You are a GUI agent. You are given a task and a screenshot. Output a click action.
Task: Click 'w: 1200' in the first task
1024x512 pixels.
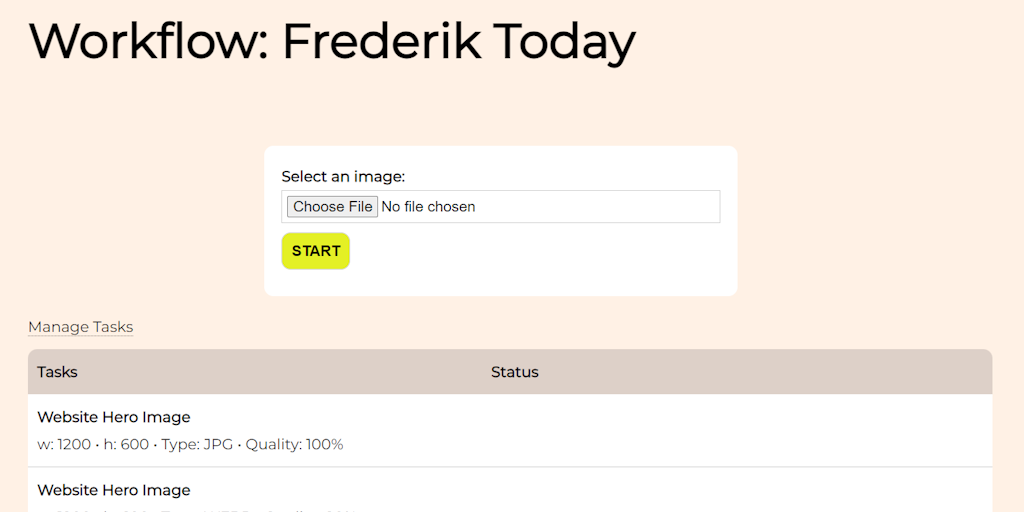tap(64, 444)
